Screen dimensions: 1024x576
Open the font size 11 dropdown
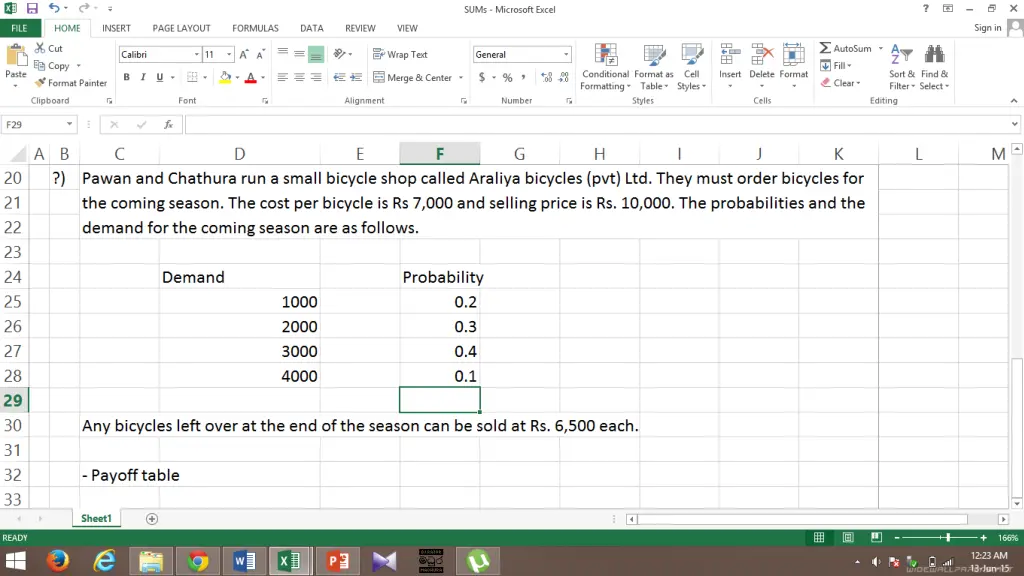coord(229,55)
